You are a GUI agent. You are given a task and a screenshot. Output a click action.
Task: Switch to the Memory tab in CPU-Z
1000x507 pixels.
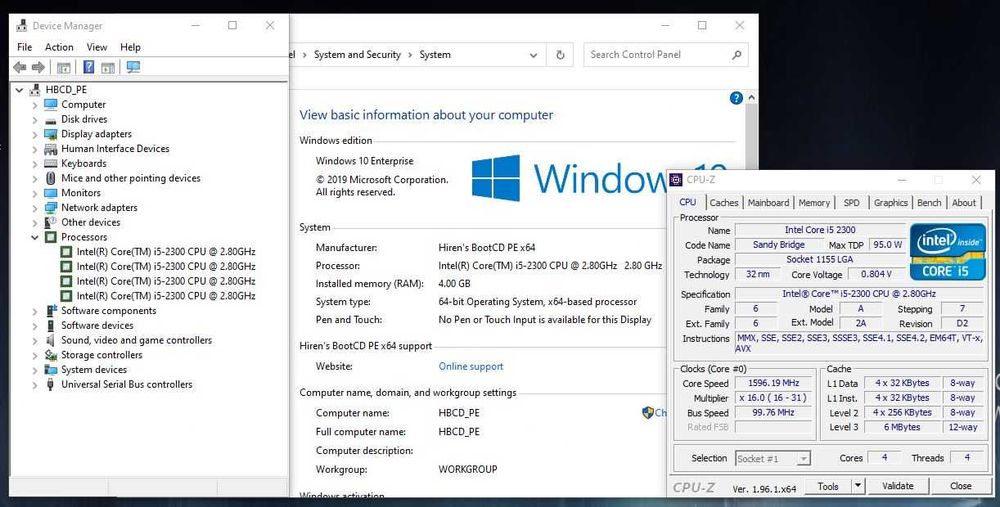814,203
